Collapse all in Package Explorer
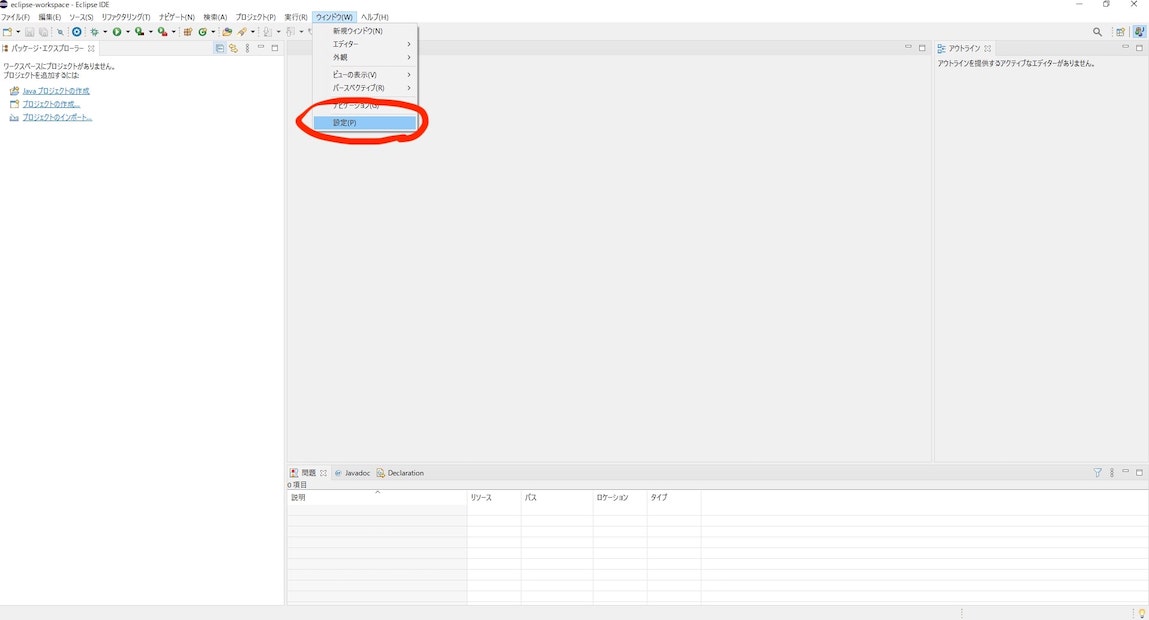 coord(219,48)
